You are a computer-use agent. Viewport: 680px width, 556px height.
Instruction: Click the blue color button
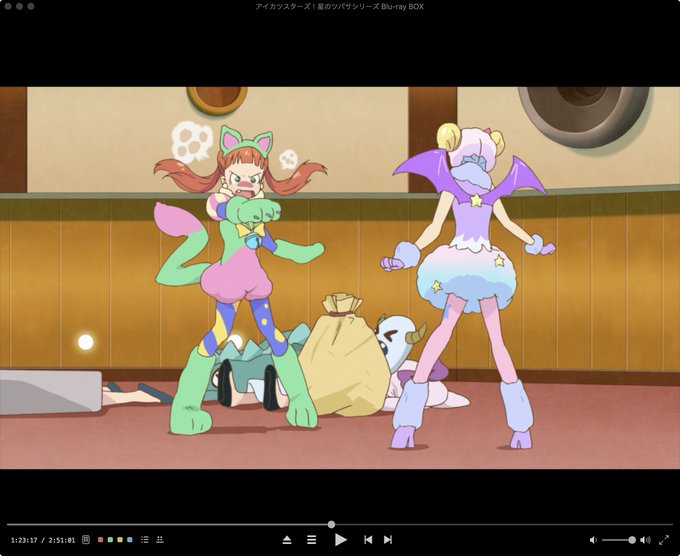[x=130, y=540]
